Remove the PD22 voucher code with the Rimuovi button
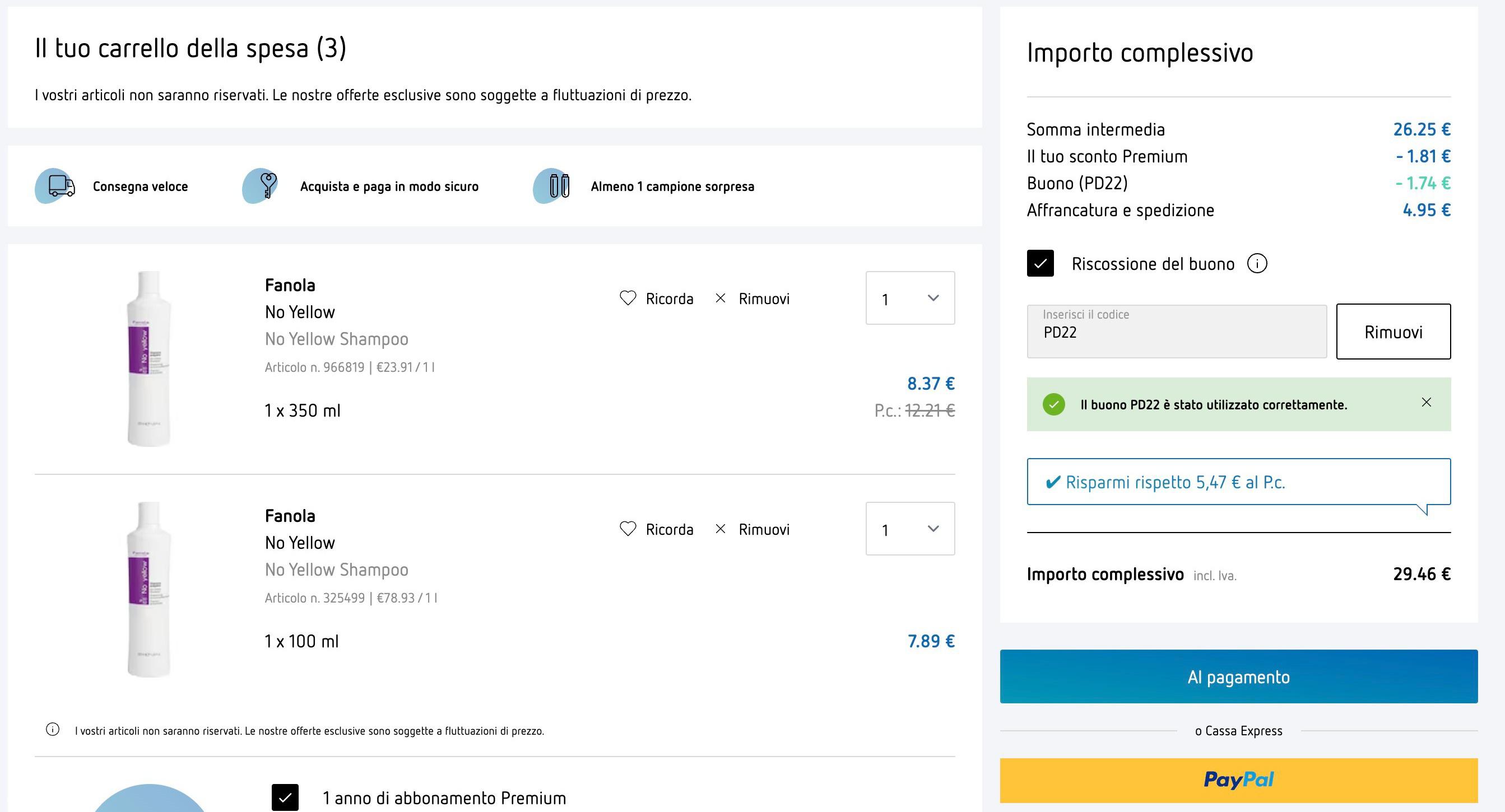The width and height of the screenshot is (1505, 812). point(1393,332)
